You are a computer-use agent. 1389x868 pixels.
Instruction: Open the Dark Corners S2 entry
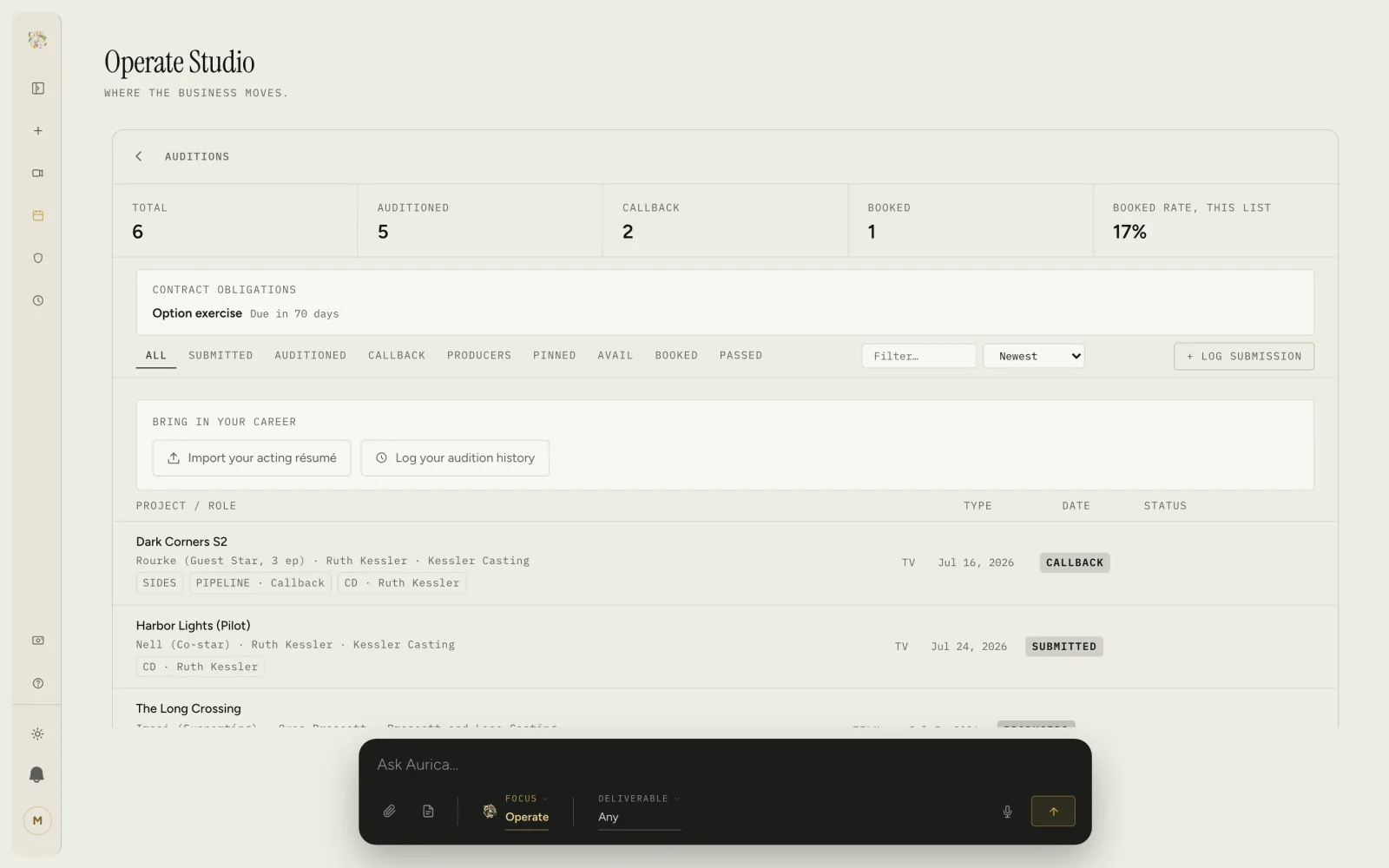coord(725,562)
